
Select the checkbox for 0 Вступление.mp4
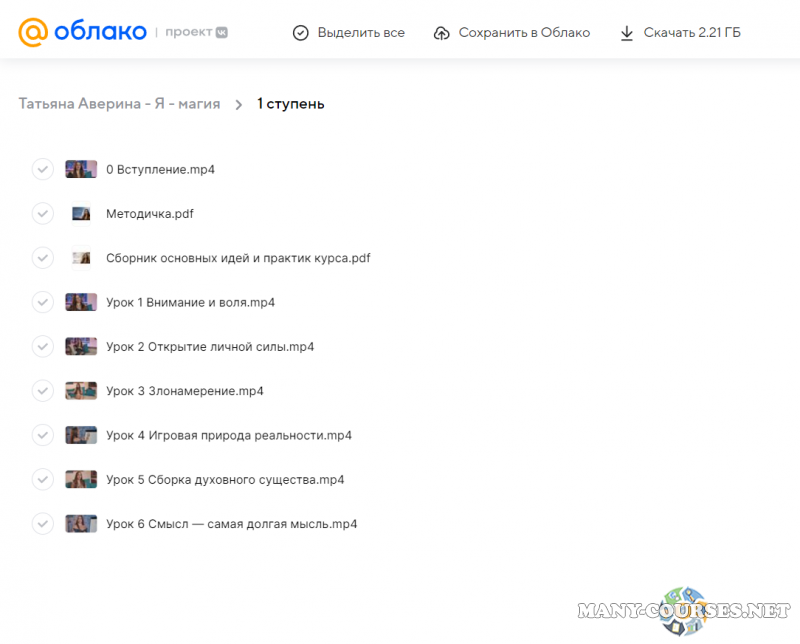pyautogui.click(x=43, y=169)
